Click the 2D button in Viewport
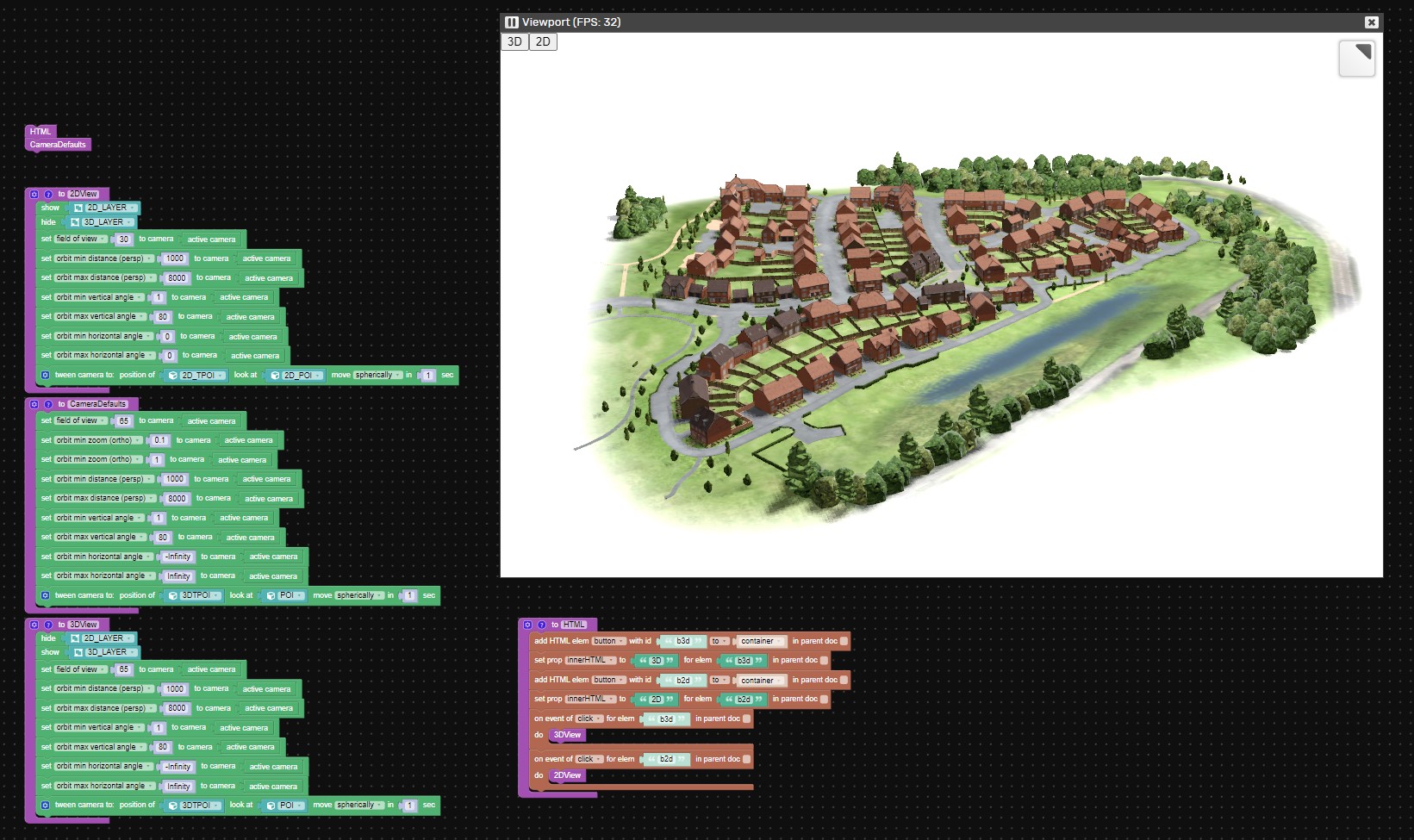The image size is (1414, 840). (x=543, y=41)
